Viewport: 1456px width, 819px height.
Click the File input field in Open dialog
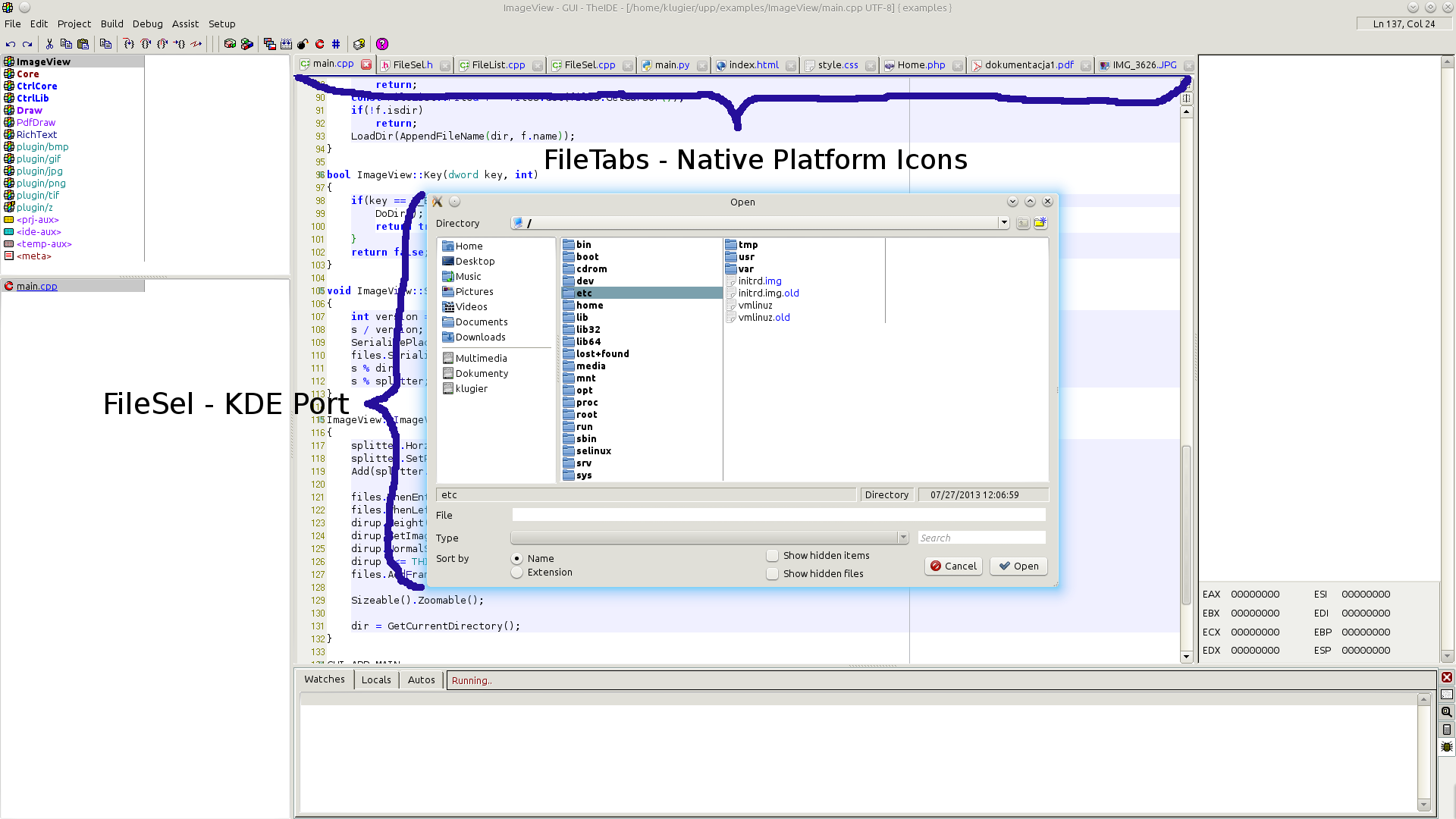778,515
